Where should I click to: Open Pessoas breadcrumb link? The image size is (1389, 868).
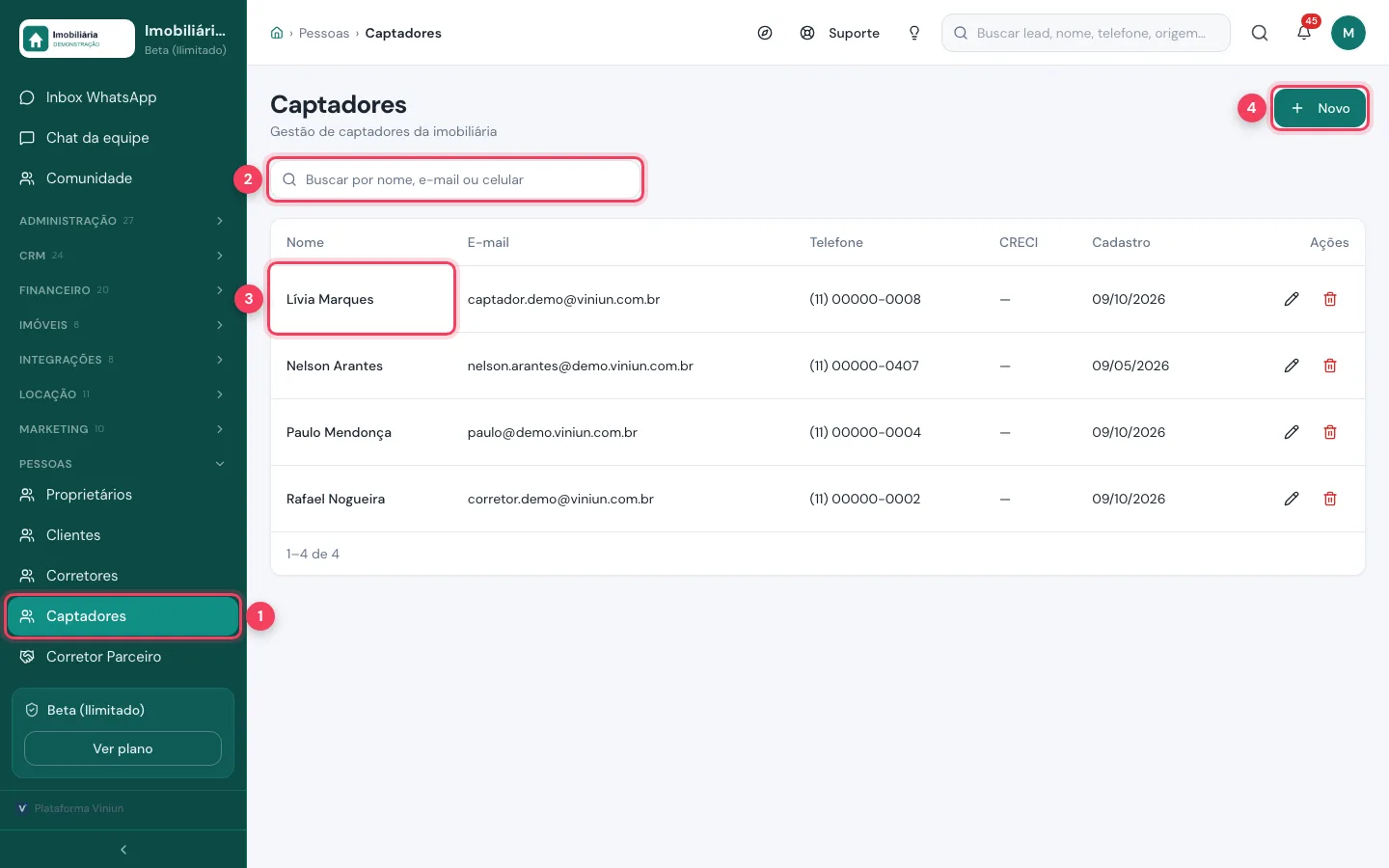tap(324, 33)
